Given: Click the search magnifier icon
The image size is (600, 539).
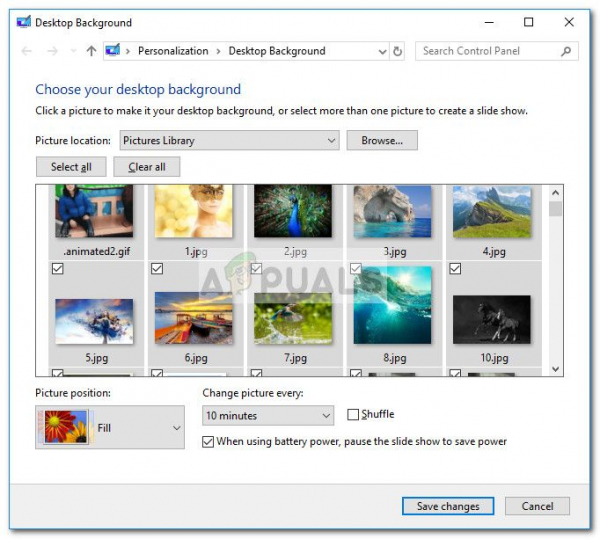Looking at the screenshot, I should [566, 51].
